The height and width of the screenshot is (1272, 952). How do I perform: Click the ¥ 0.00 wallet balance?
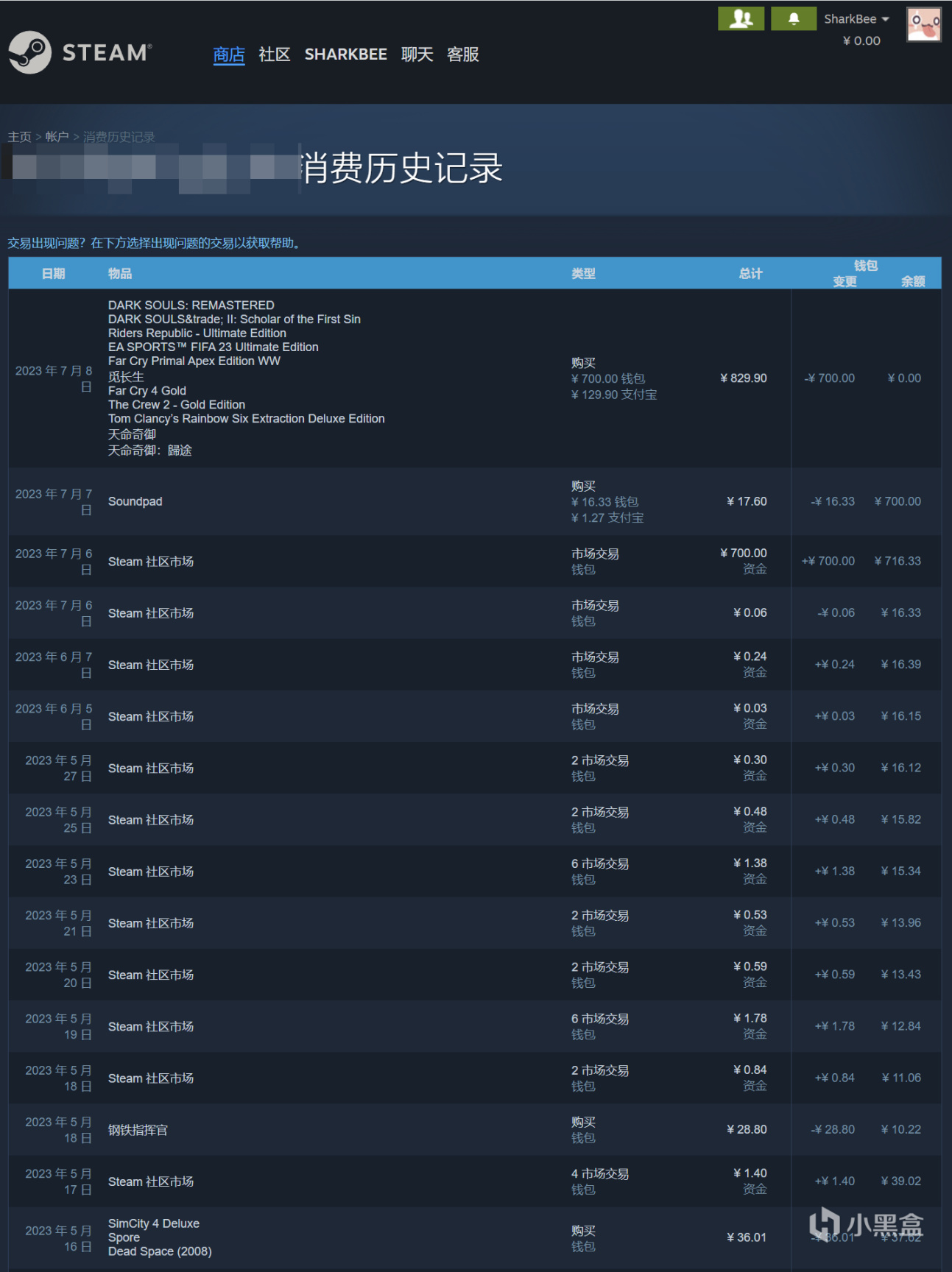pos(861,41)
